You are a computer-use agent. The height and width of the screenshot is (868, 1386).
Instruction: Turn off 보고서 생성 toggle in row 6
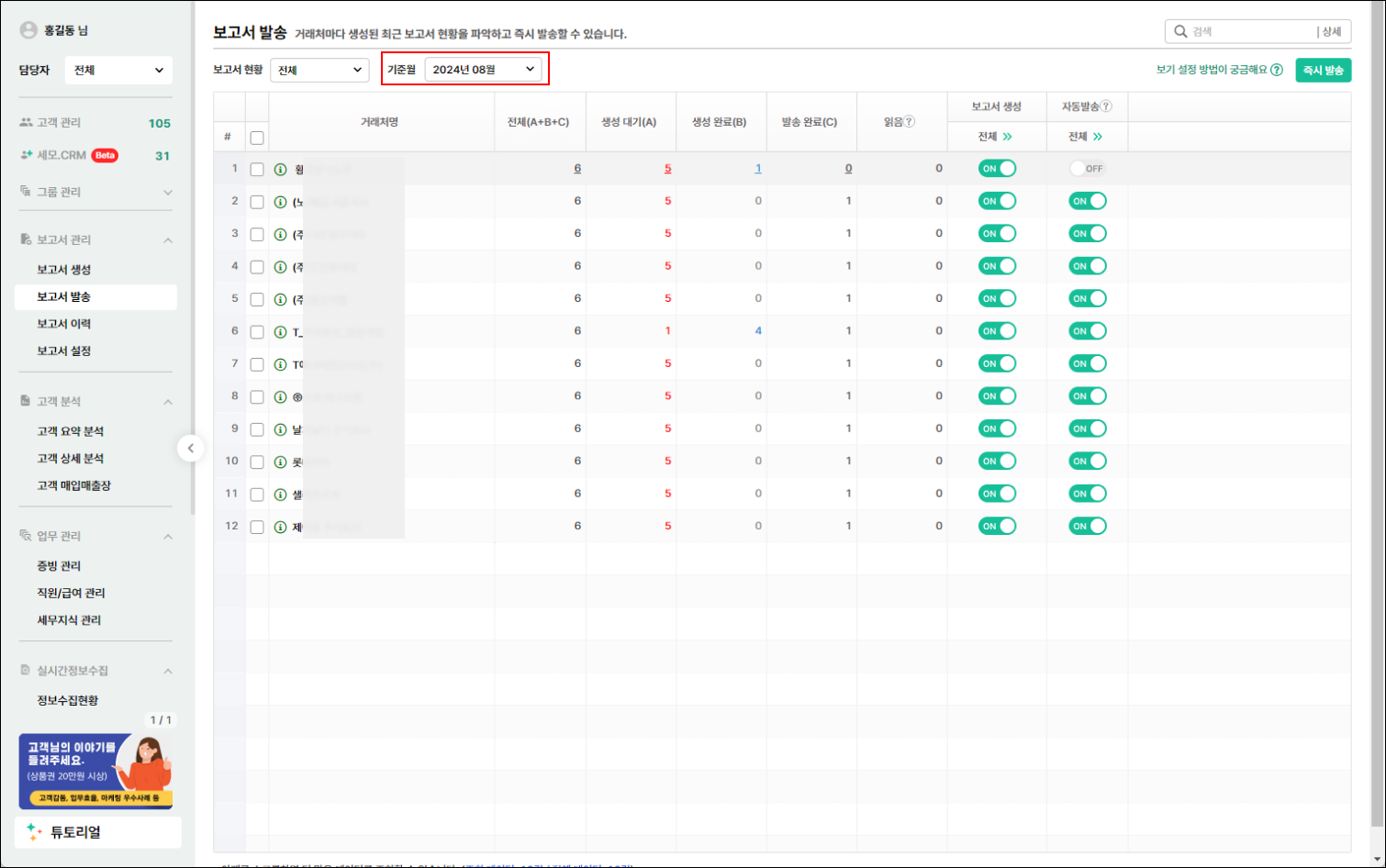point(997,331)
